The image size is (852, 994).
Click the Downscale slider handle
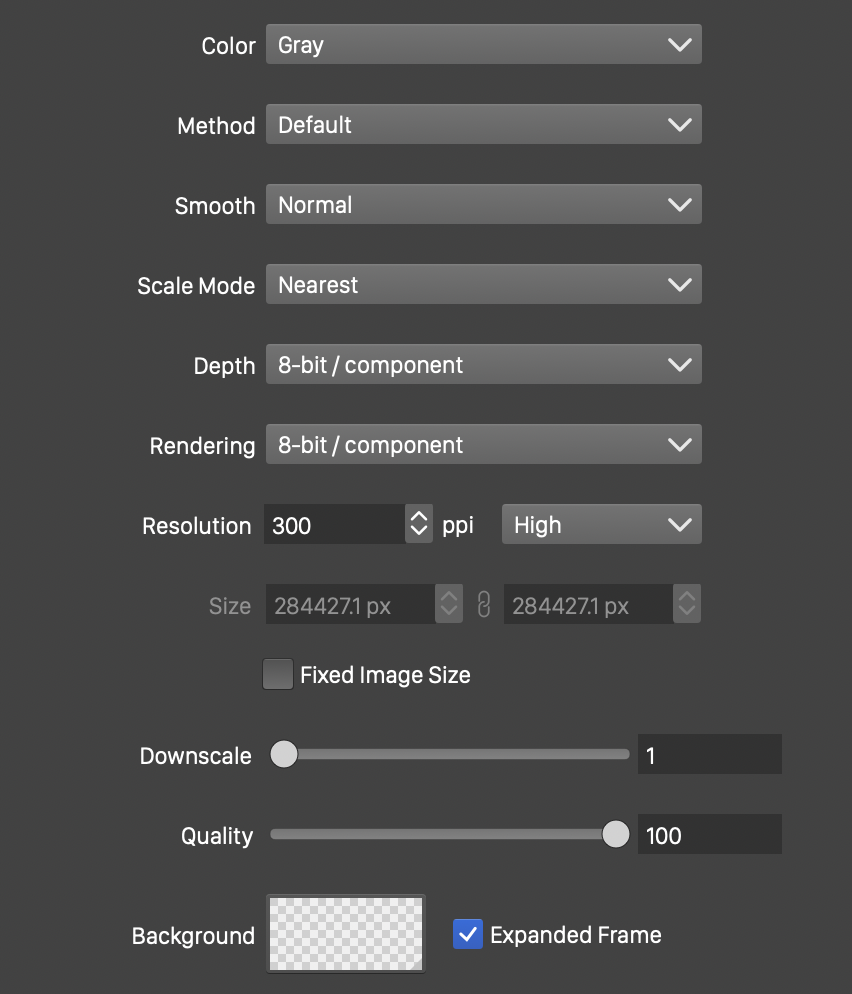coord(285,754)
